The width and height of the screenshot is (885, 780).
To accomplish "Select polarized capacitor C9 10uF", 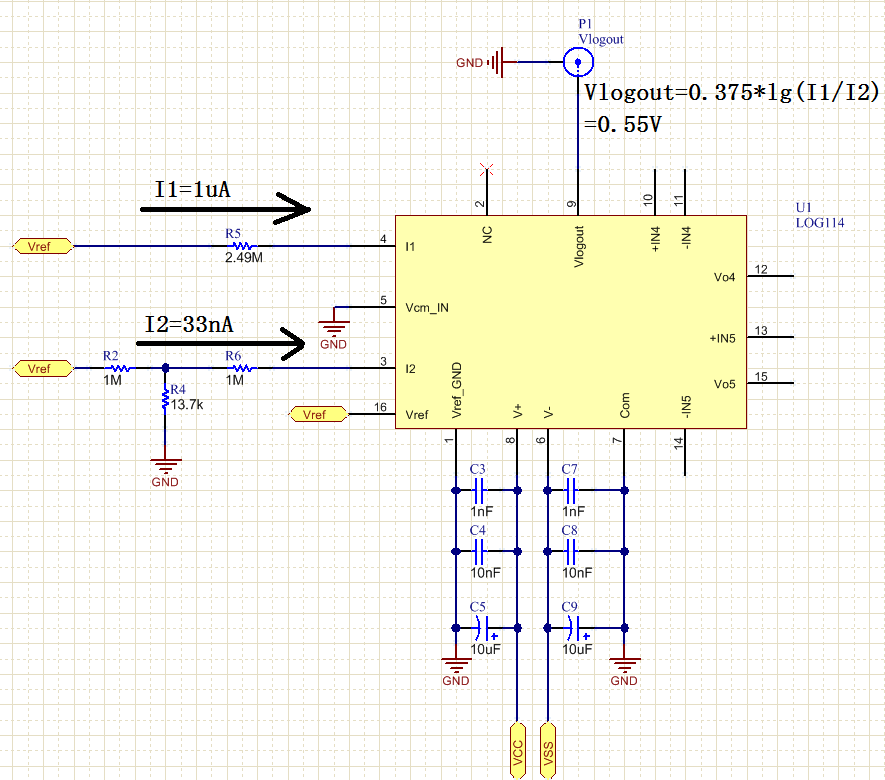I will click(576, 628).
